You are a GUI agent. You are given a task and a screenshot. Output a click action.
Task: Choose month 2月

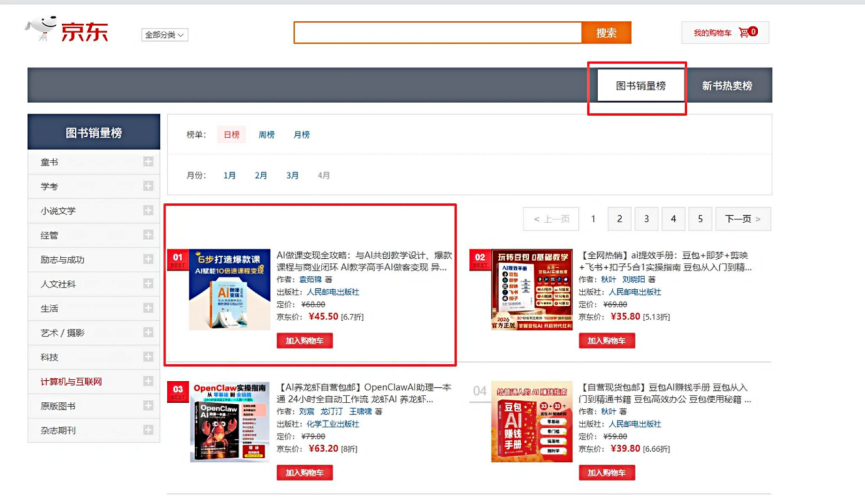[261, 175]
